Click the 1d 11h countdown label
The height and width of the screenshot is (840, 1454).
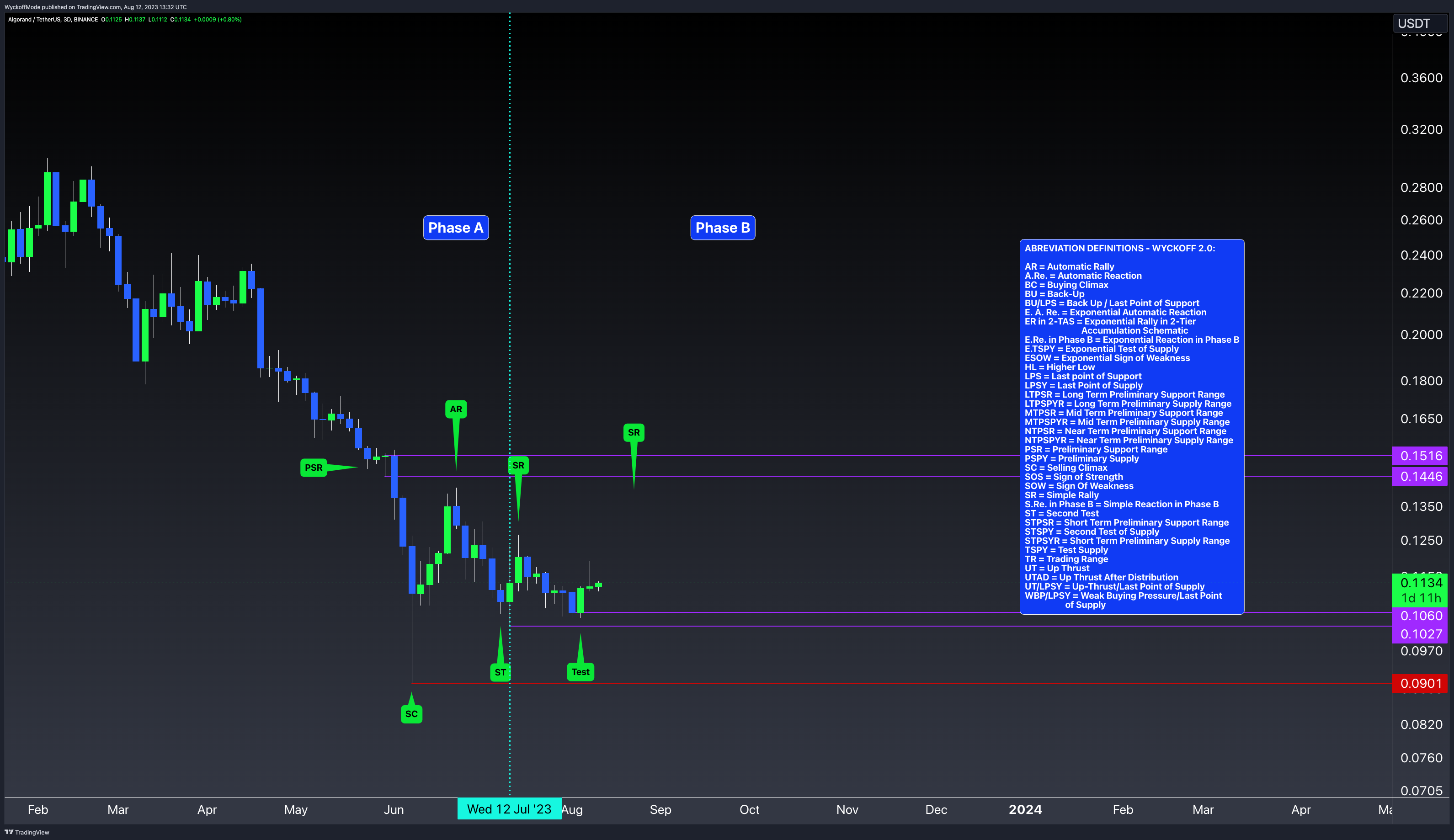coord(1421,598)
